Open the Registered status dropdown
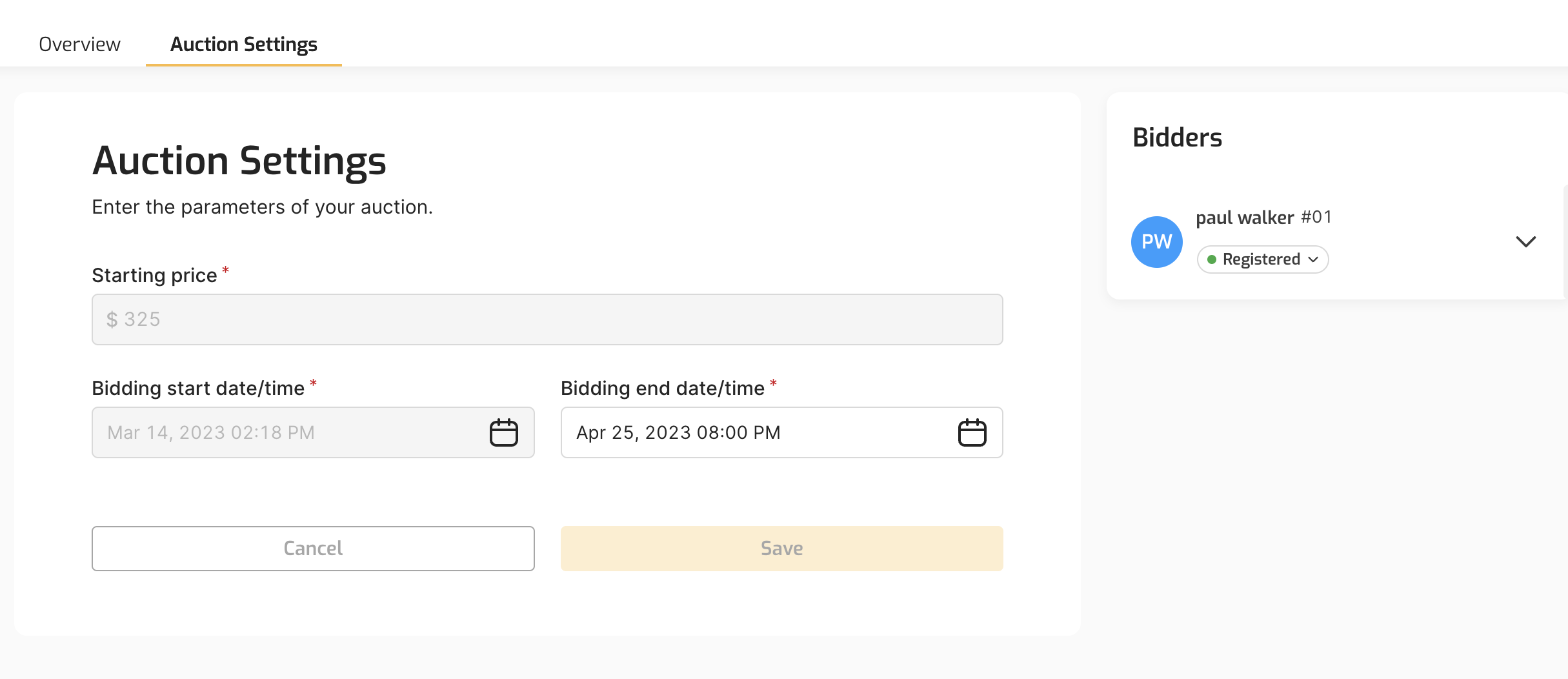Screen dimensions: 1568x679 pos(1262,259)
